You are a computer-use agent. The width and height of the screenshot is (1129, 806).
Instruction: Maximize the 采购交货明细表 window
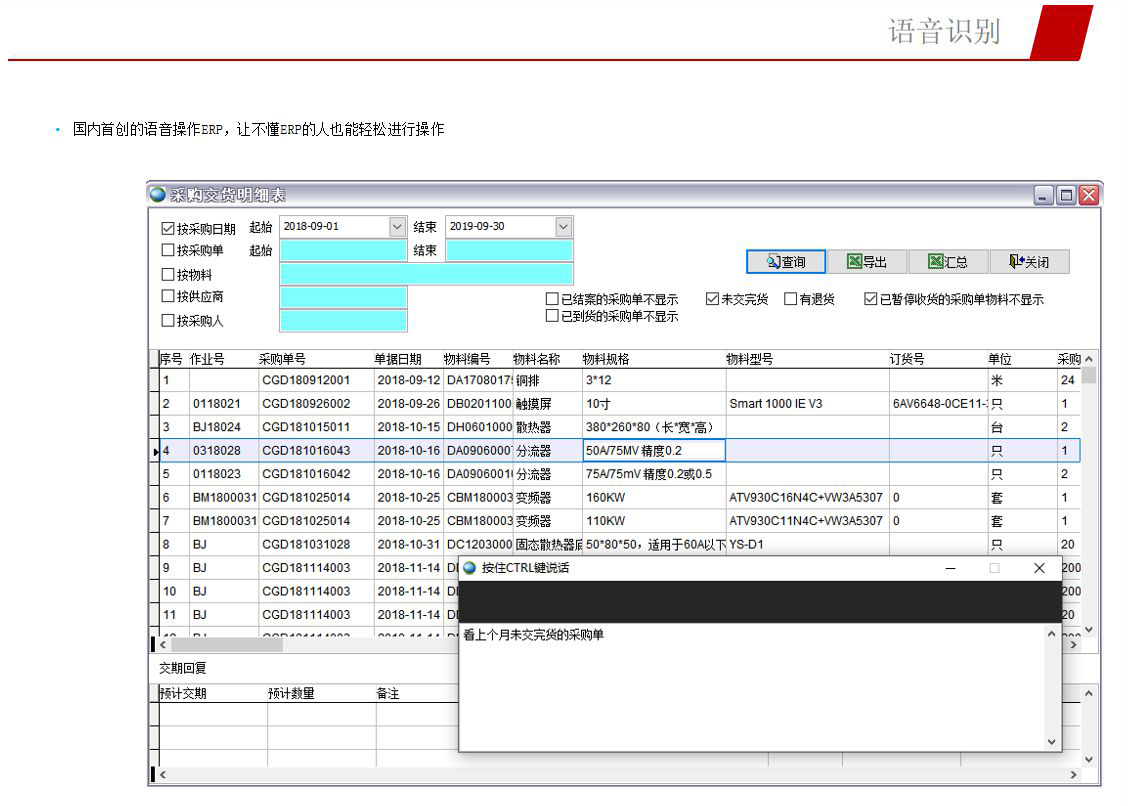coord(1067,196)
